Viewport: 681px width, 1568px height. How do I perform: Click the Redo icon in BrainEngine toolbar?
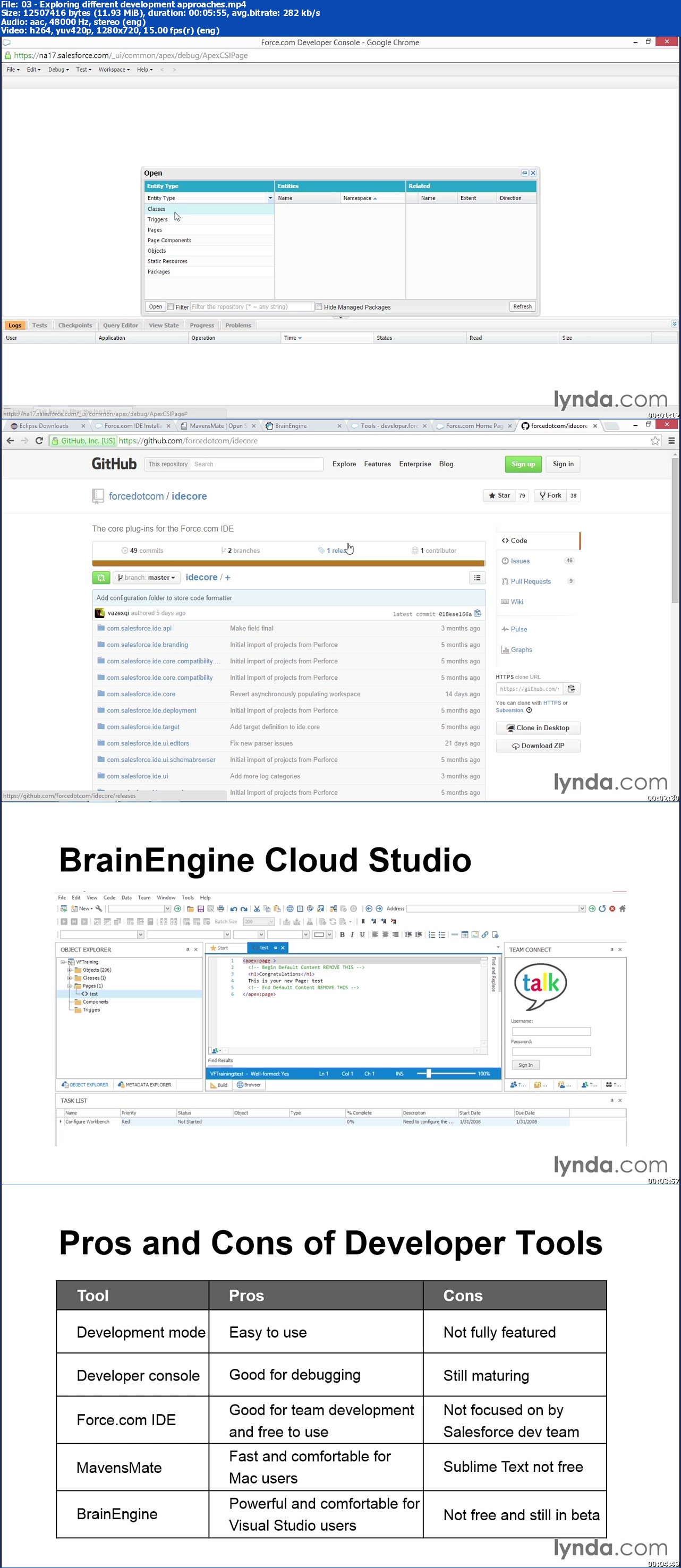click(244, 909)
